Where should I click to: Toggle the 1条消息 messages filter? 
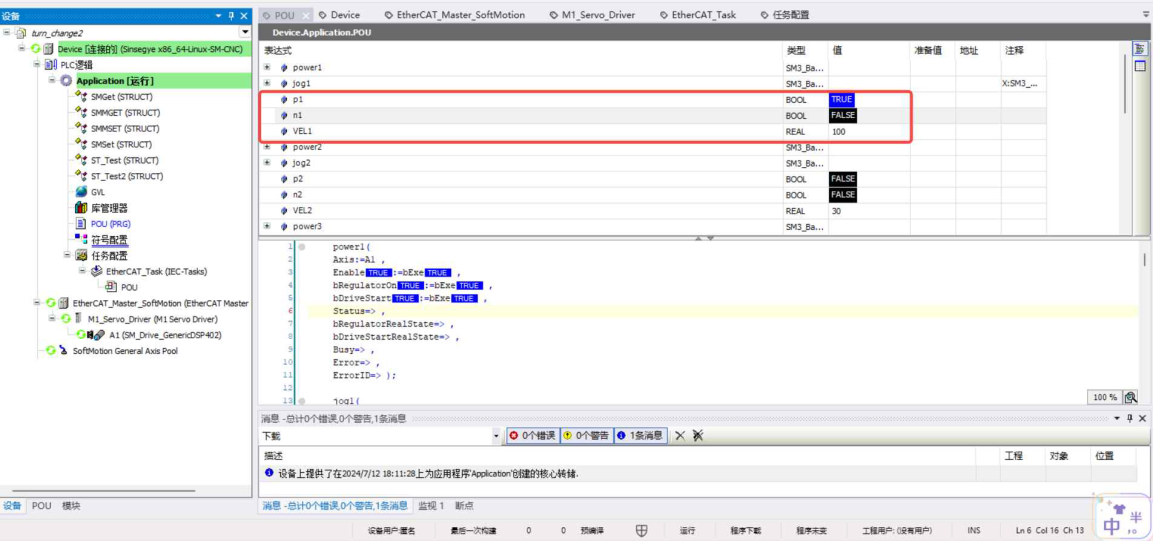[639, 436]
